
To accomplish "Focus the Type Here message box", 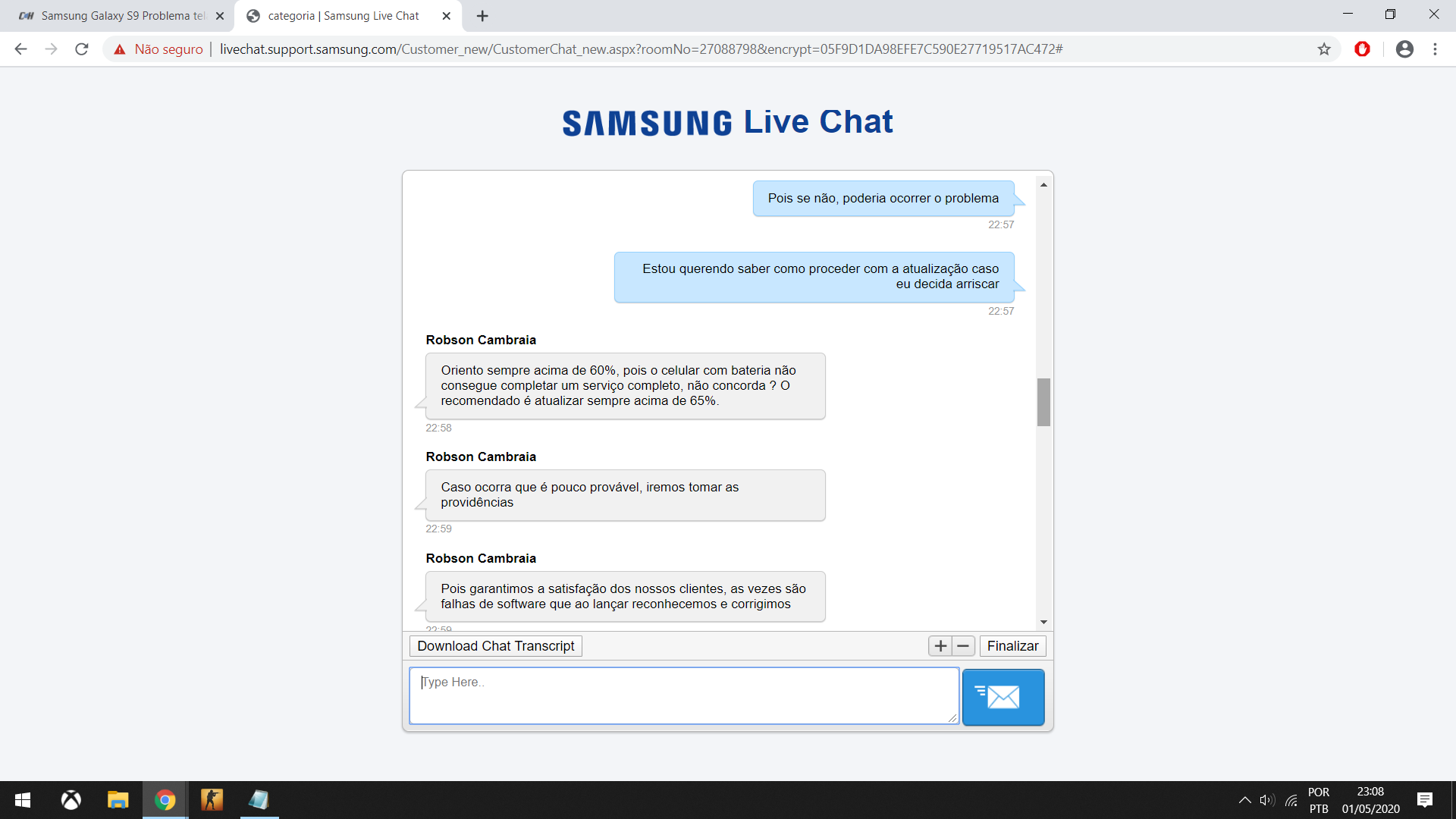I will pos(683,695).
